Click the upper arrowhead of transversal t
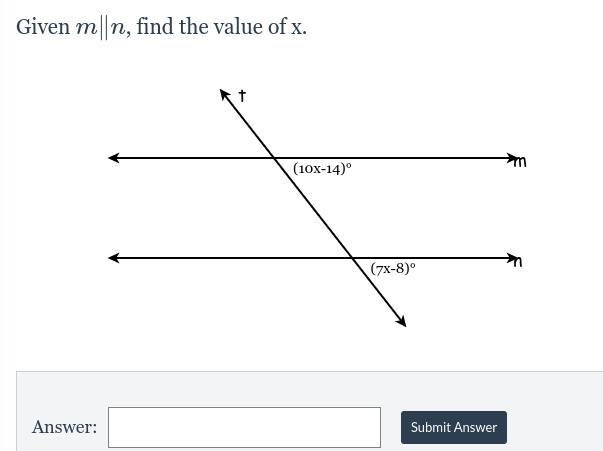 coord(225,95)
